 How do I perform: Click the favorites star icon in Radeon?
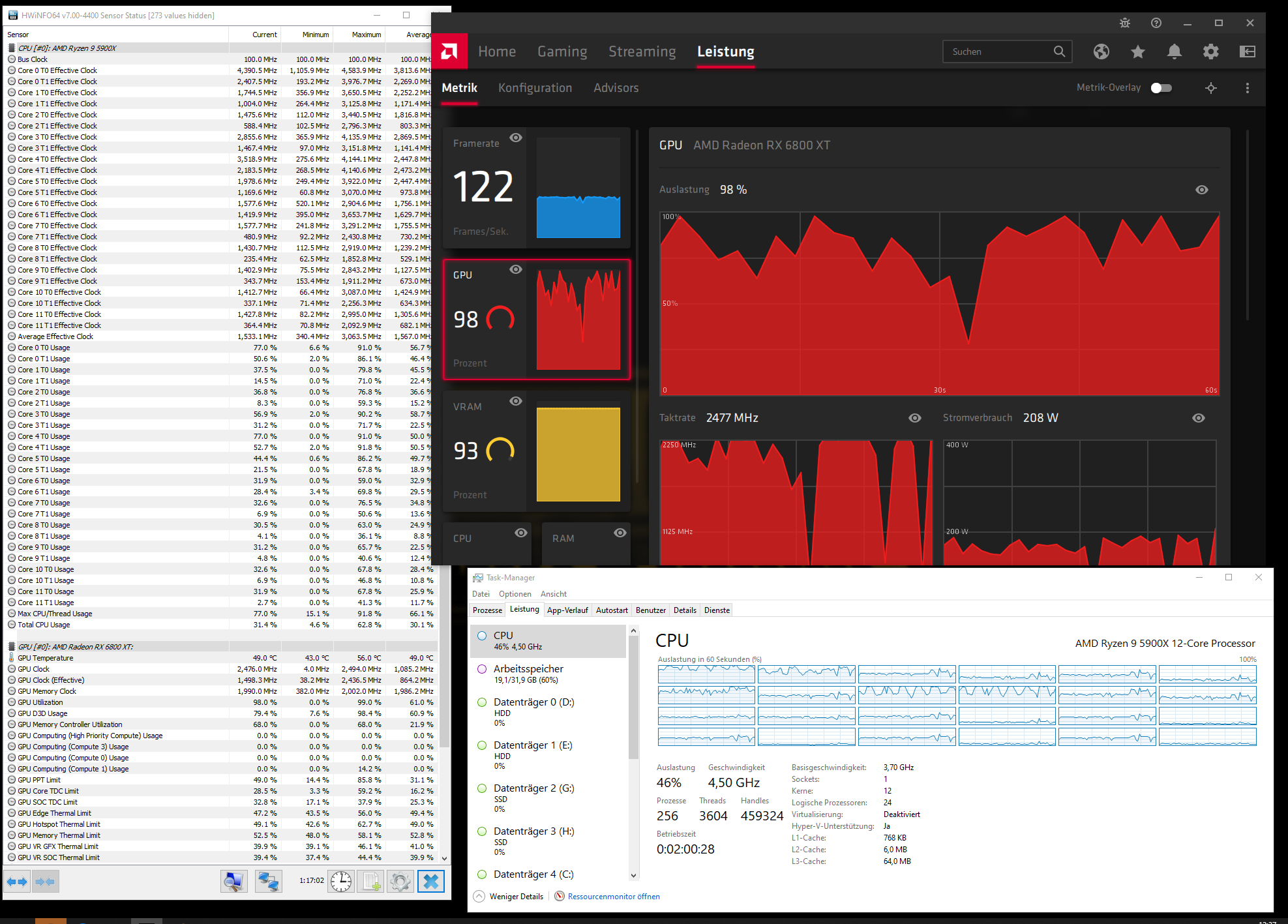[1137, 52]
